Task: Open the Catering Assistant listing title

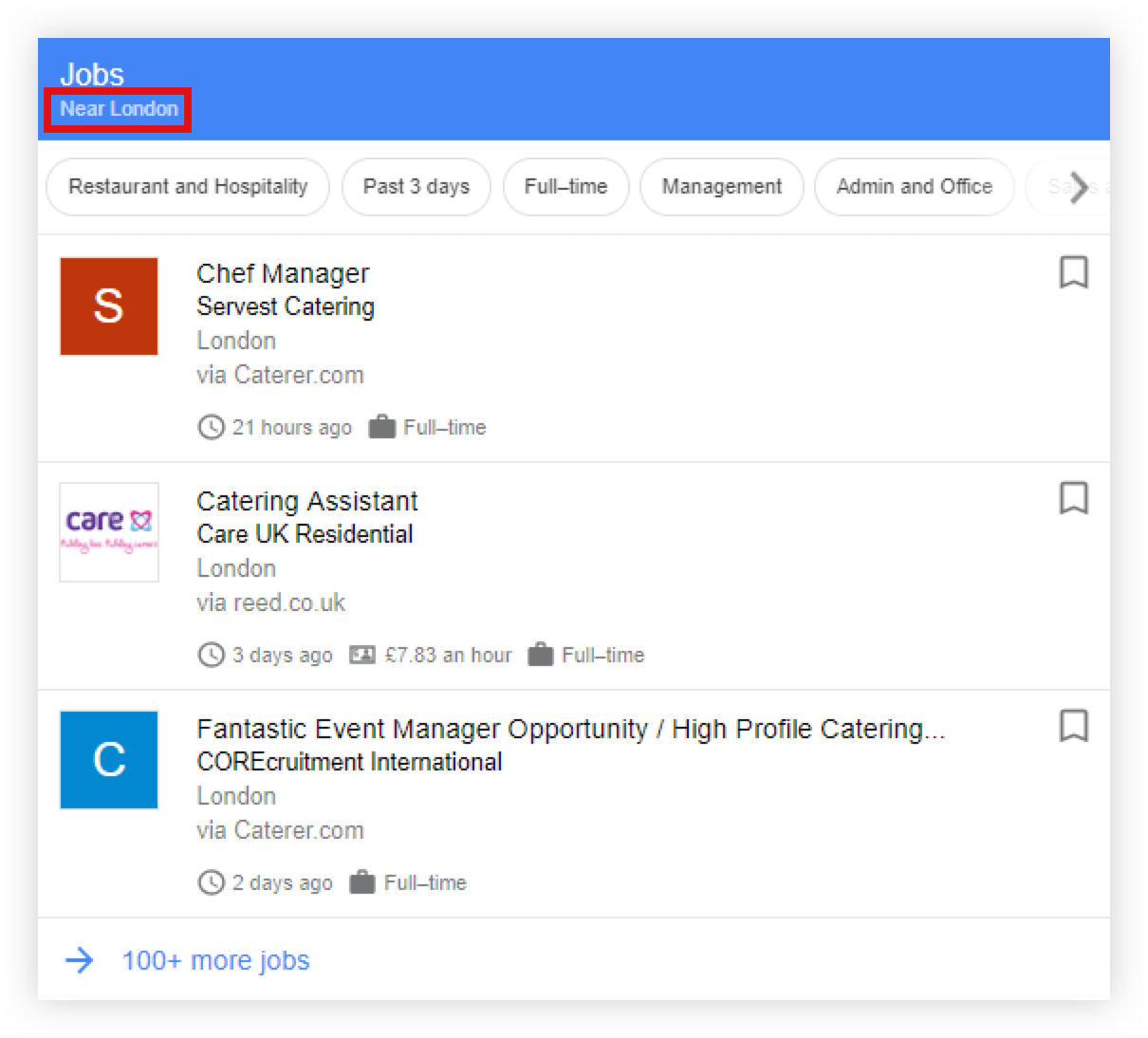Action: [306, 501]
